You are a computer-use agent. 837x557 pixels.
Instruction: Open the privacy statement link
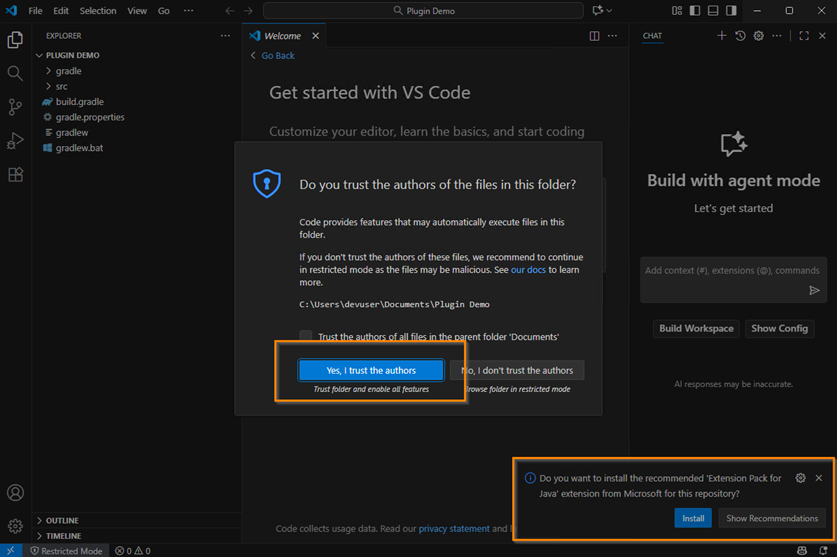coord(454,528)
